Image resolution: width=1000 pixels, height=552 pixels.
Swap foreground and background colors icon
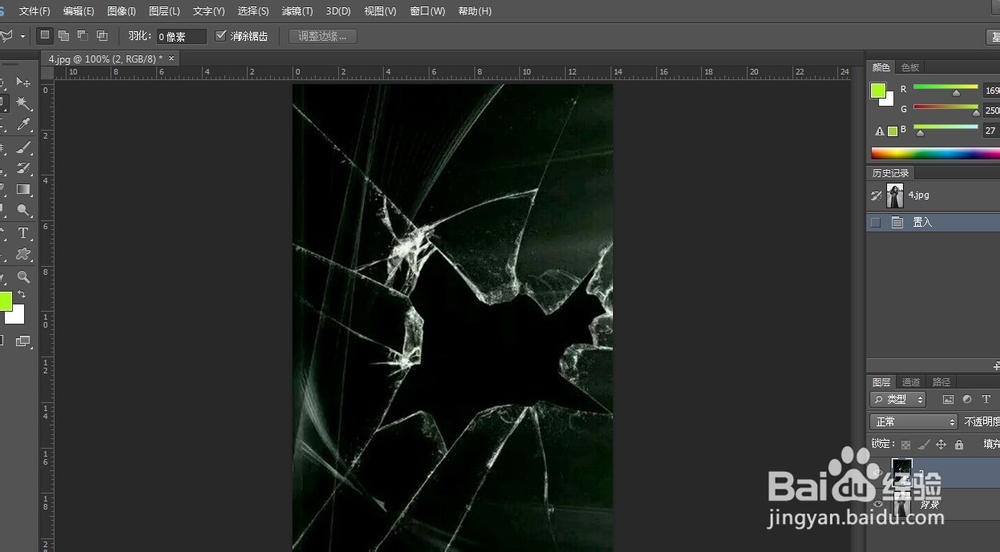pos(22,294)
